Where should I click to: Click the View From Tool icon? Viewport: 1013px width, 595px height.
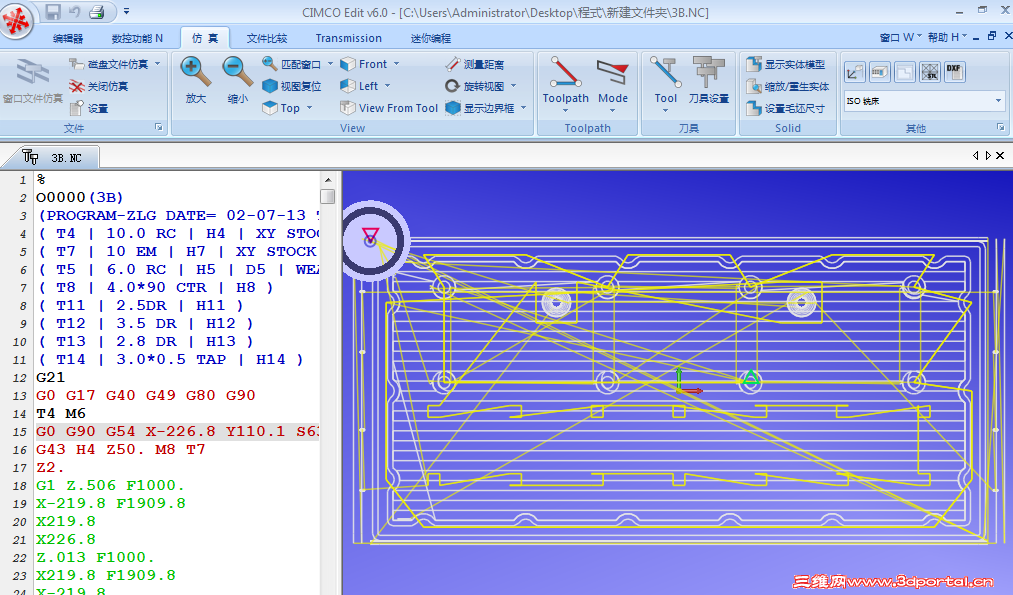click(x=348, y=107)
